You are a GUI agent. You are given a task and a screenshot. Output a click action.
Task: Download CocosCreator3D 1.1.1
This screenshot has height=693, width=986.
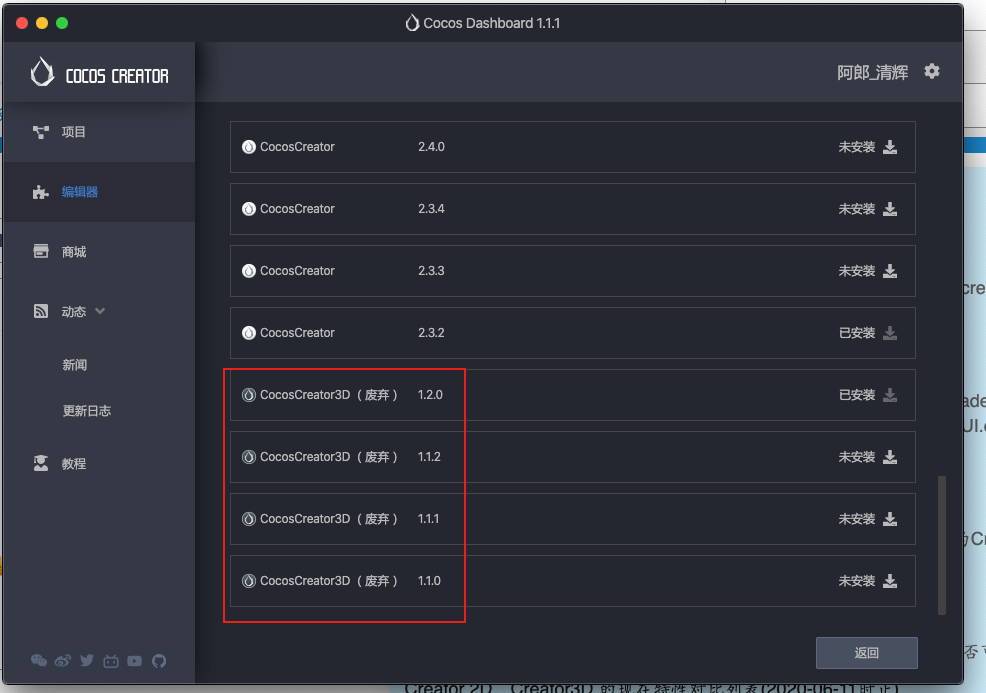coord(890,519)
